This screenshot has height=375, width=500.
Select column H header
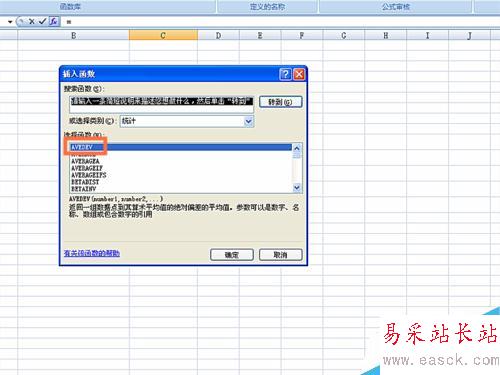386,35
